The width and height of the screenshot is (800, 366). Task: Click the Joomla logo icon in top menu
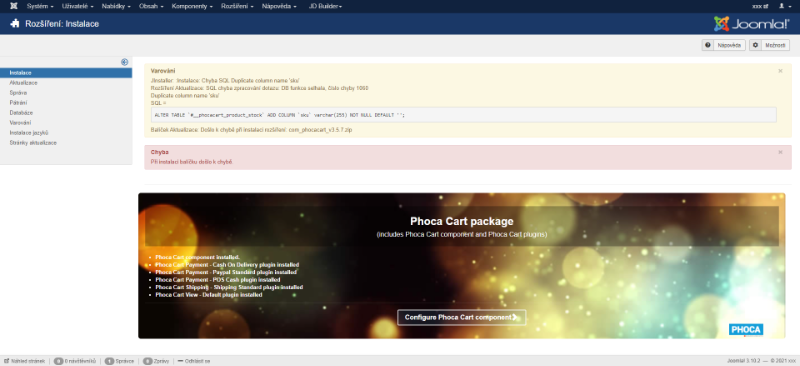[x=14, y=6]
